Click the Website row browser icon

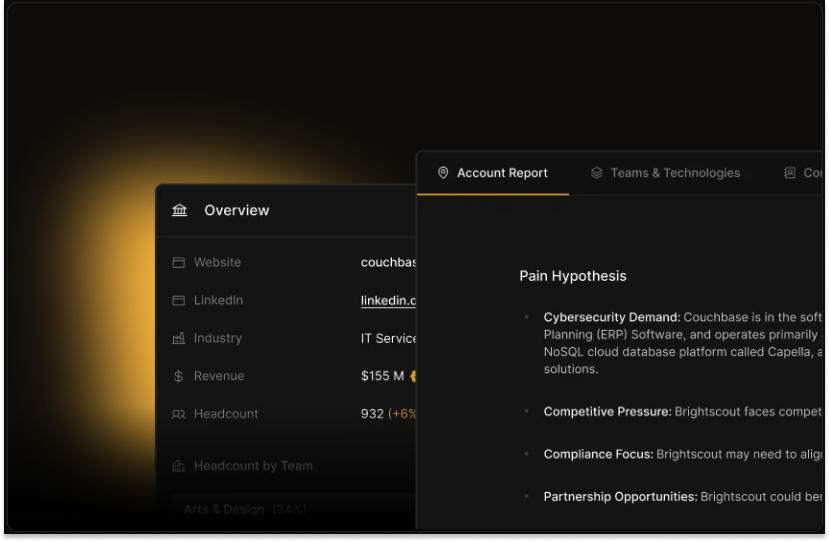179,262
